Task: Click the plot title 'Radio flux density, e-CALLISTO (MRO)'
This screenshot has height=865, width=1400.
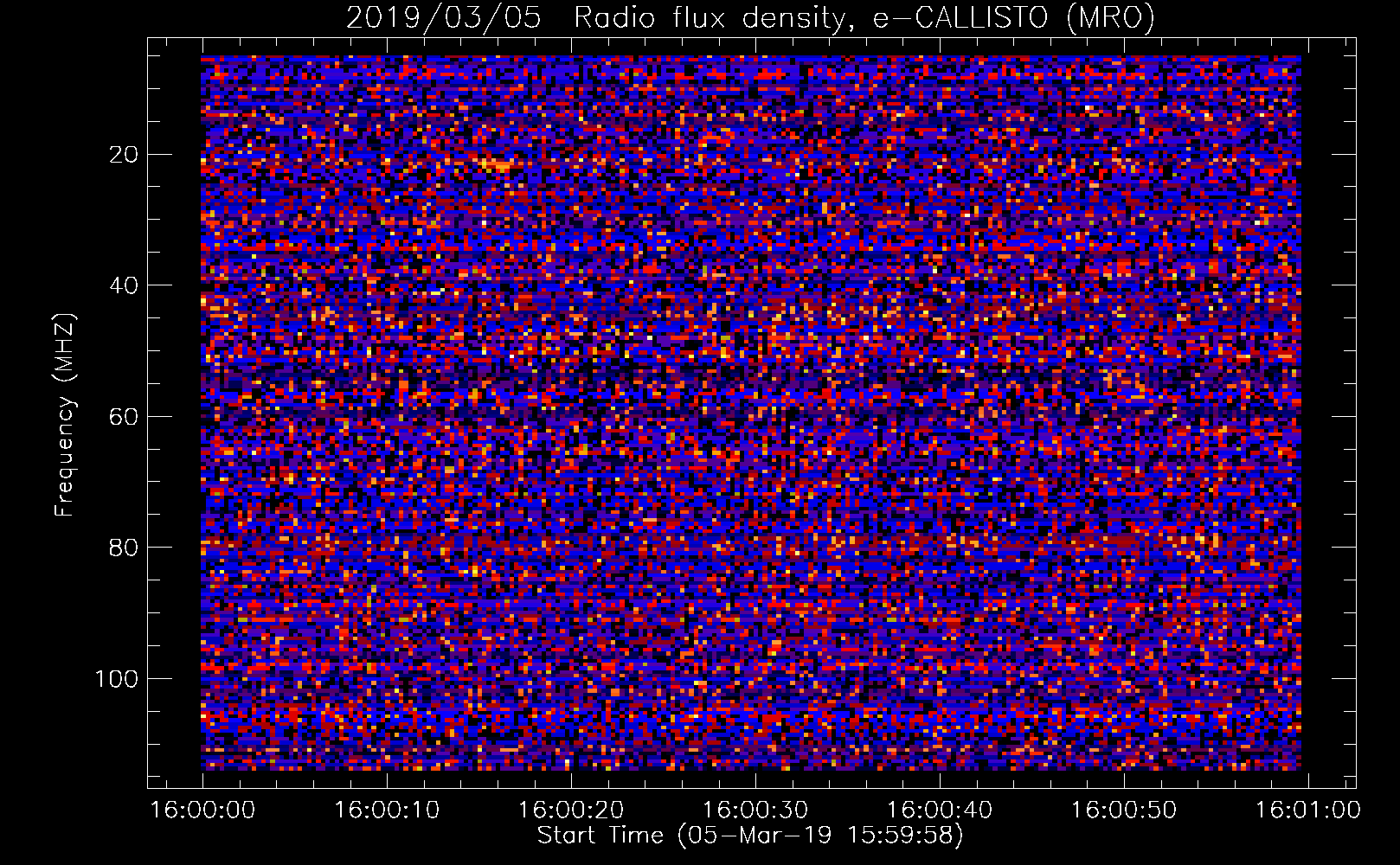Action: [864, 18]
